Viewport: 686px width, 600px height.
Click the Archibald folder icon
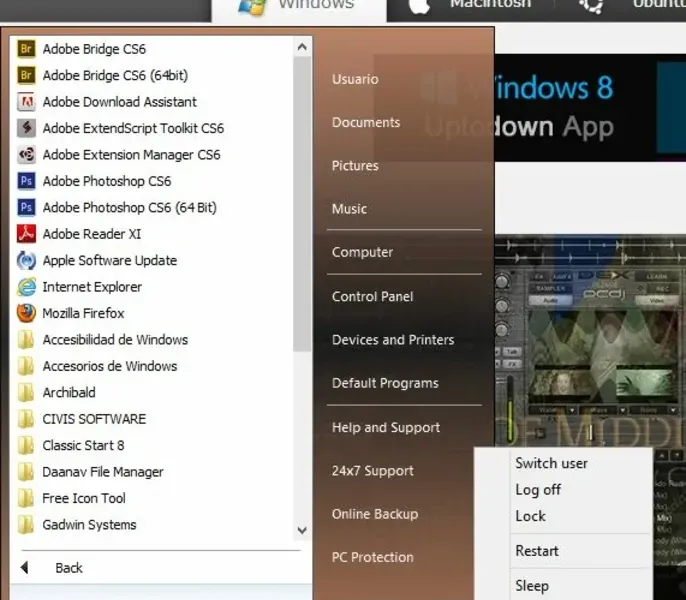point(26,393)
